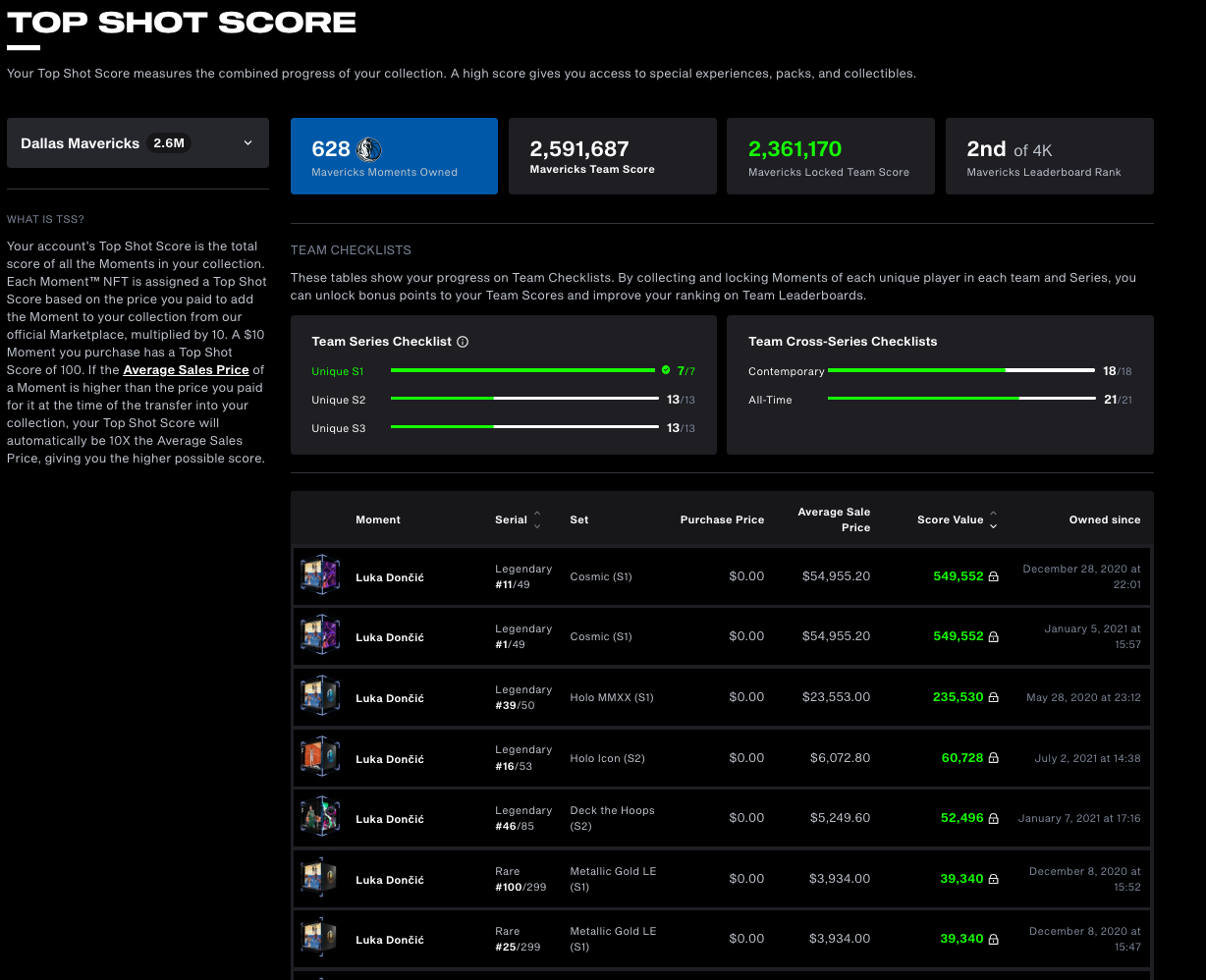The image size is (1206, 980).
Task: Sort table by Serial column arrows
Action: 537,519
